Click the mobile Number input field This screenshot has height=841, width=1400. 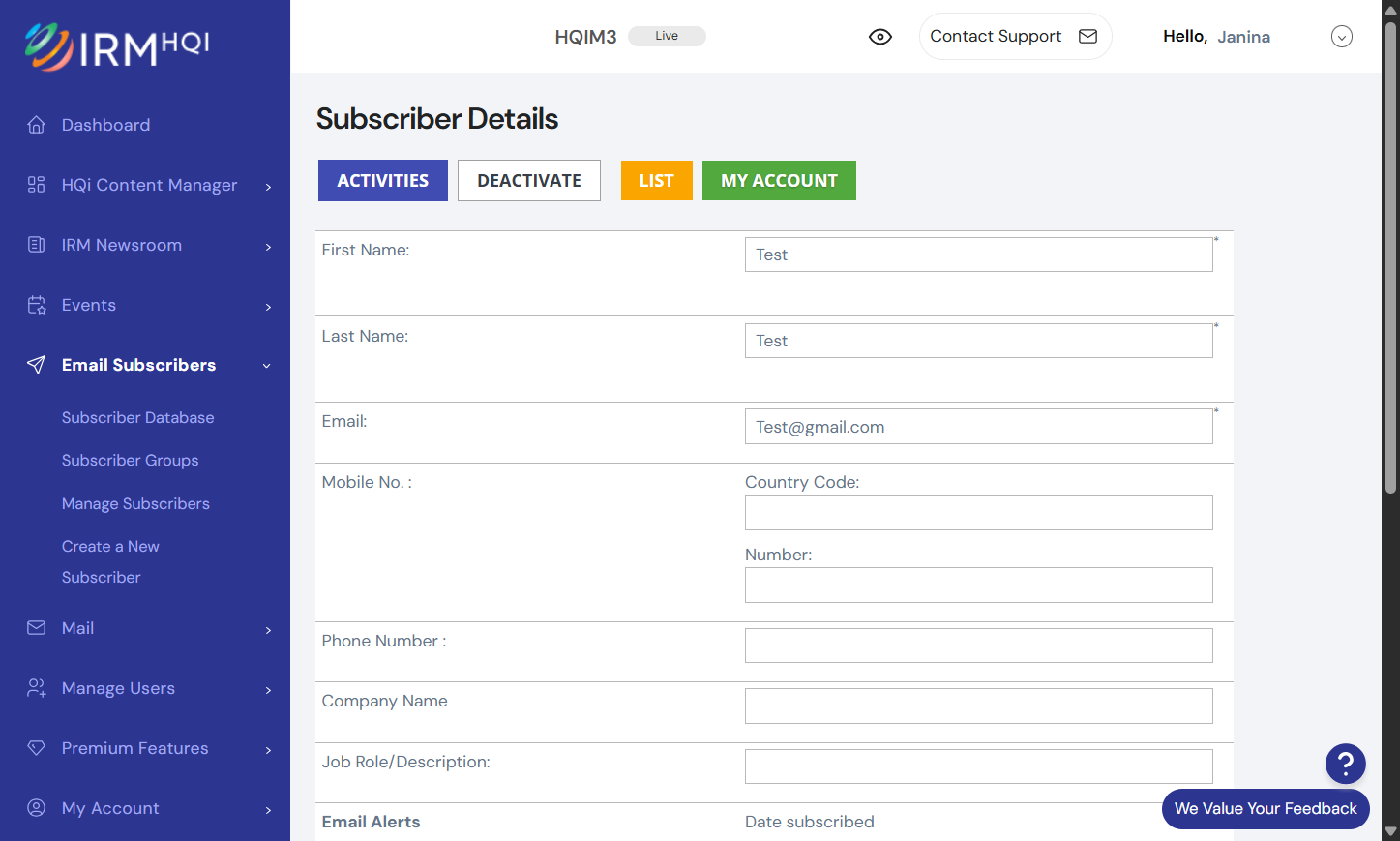point(979,586)
